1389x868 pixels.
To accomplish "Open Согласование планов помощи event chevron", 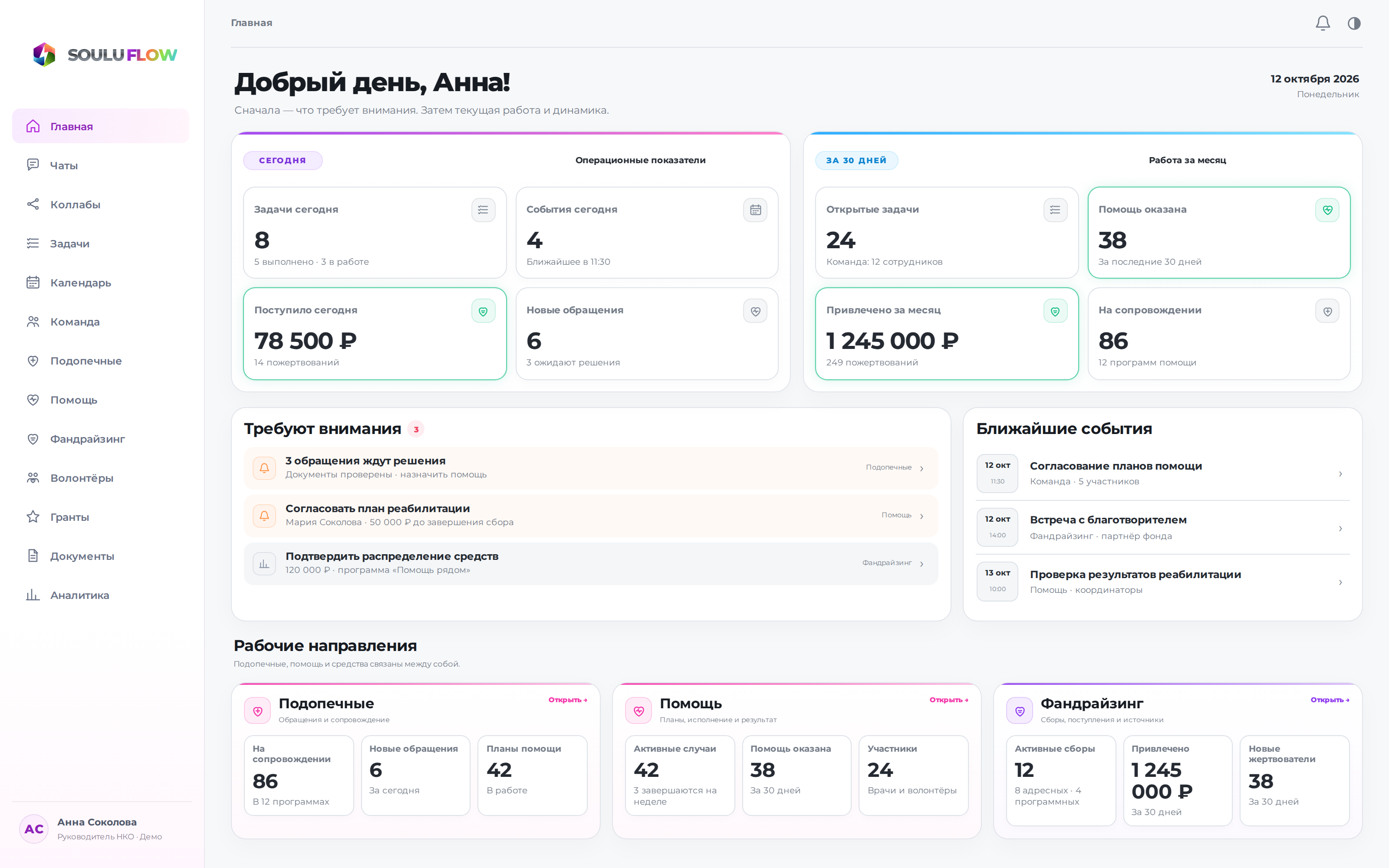I will coord(1340,473).
